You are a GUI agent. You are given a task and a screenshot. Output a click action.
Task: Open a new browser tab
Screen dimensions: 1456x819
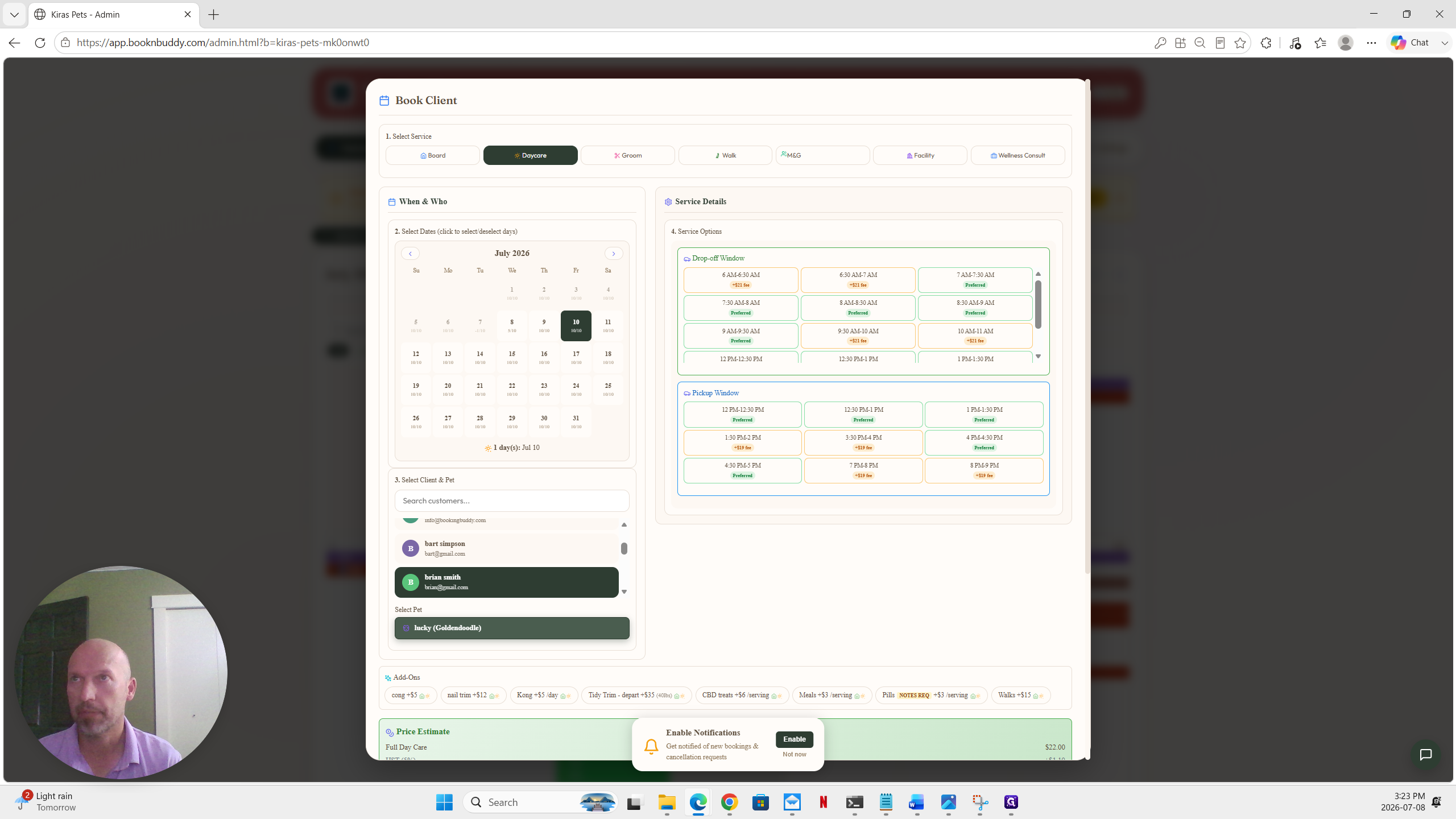pyautogui.click(x=214, y=15)
